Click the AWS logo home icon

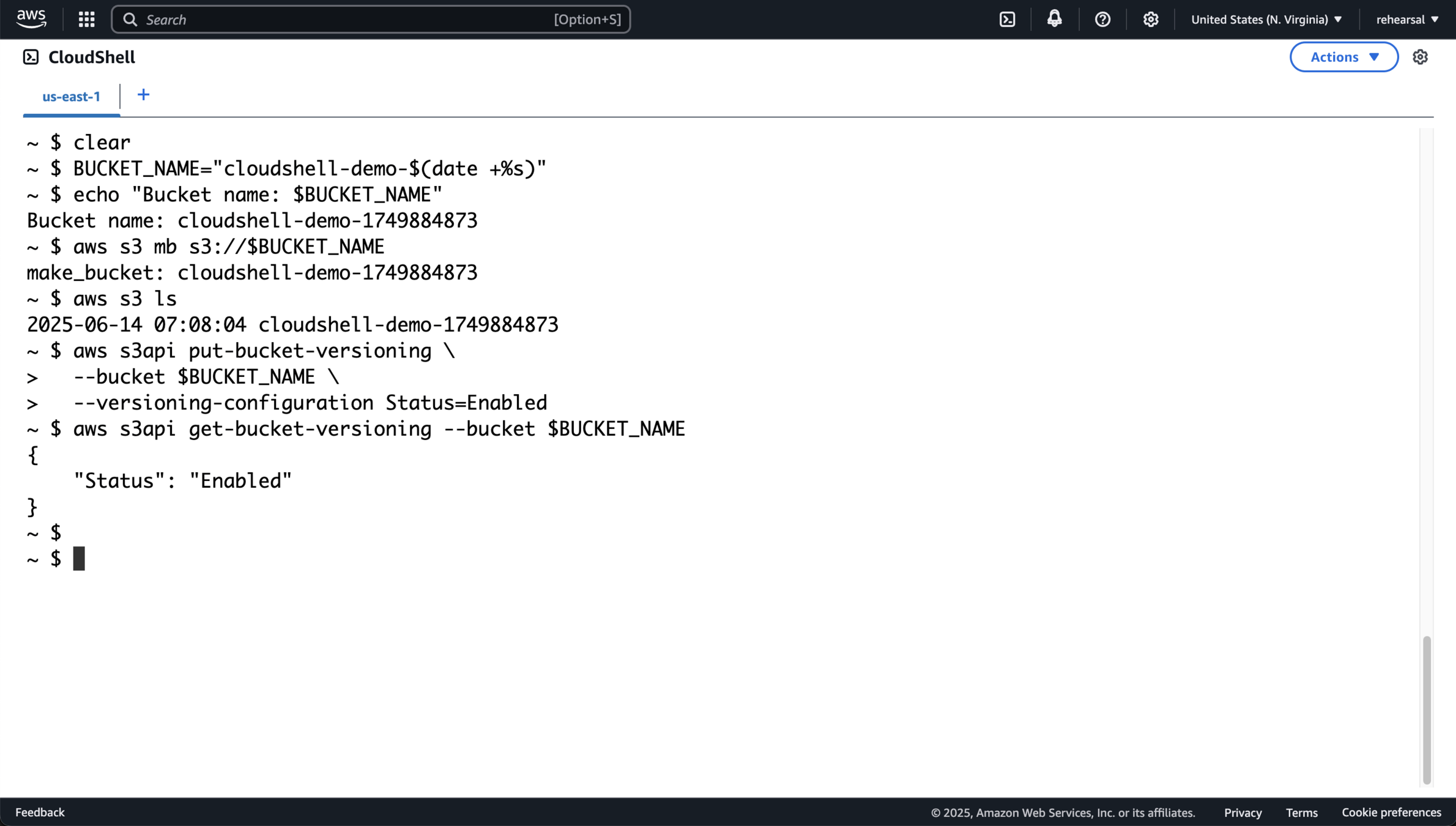point(31,19)
